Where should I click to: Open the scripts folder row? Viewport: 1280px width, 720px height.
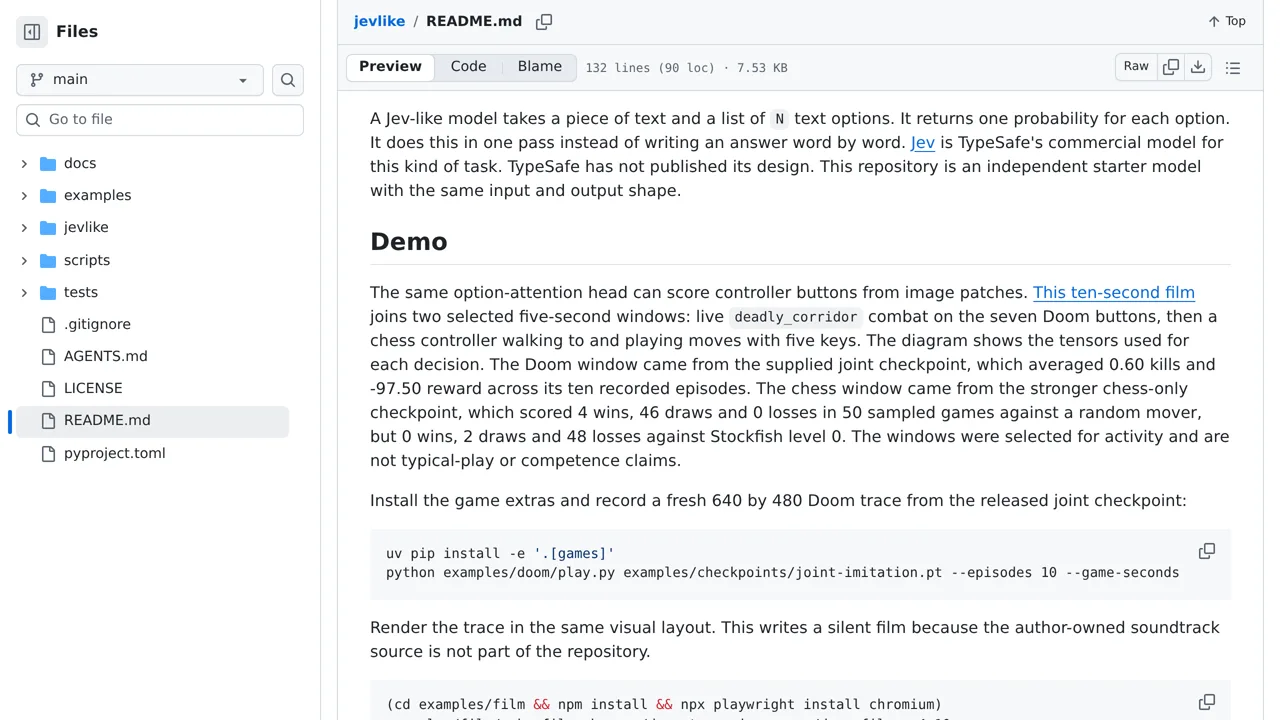point(152,260)
